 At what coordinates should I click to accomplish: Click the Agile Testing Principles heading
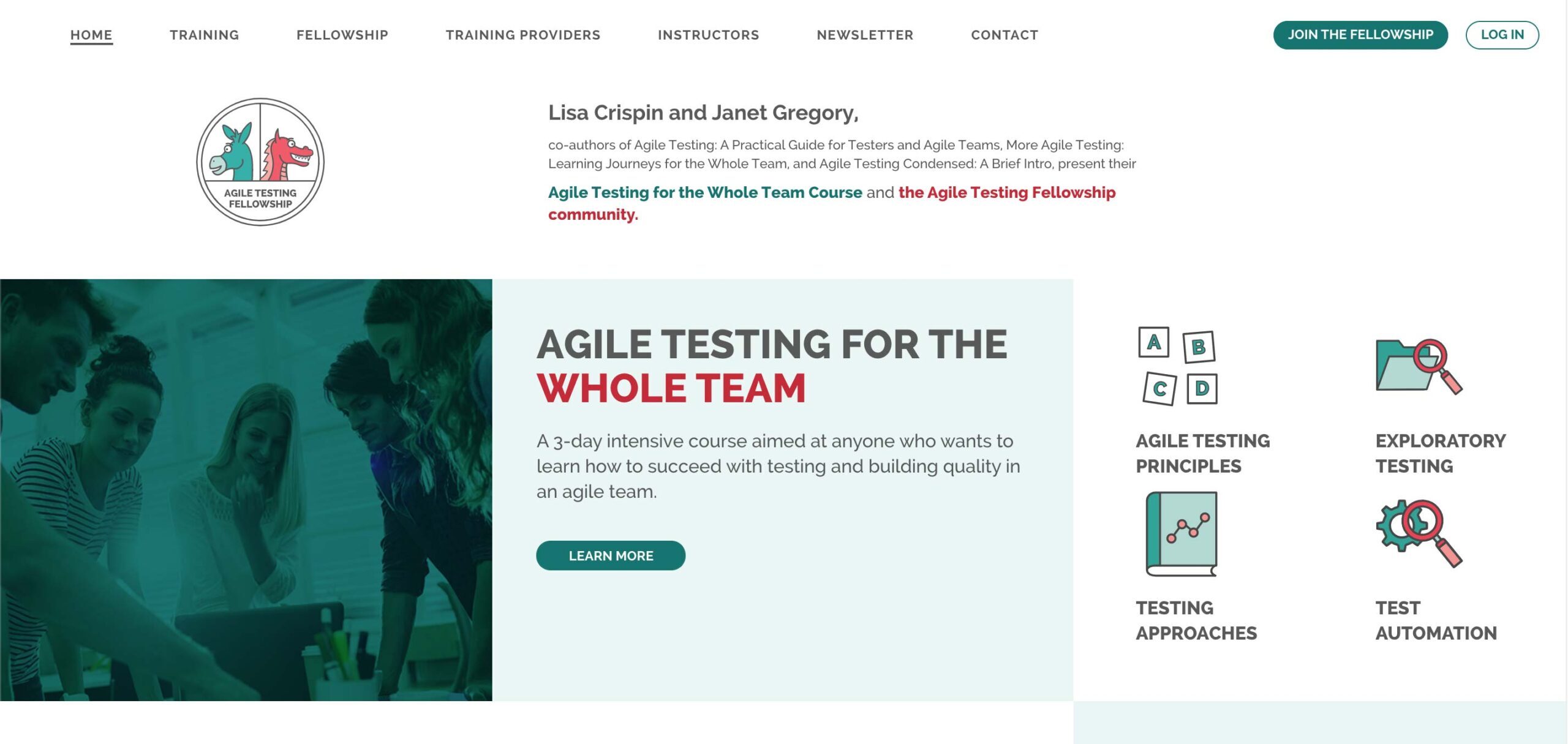pos(1202,453)
